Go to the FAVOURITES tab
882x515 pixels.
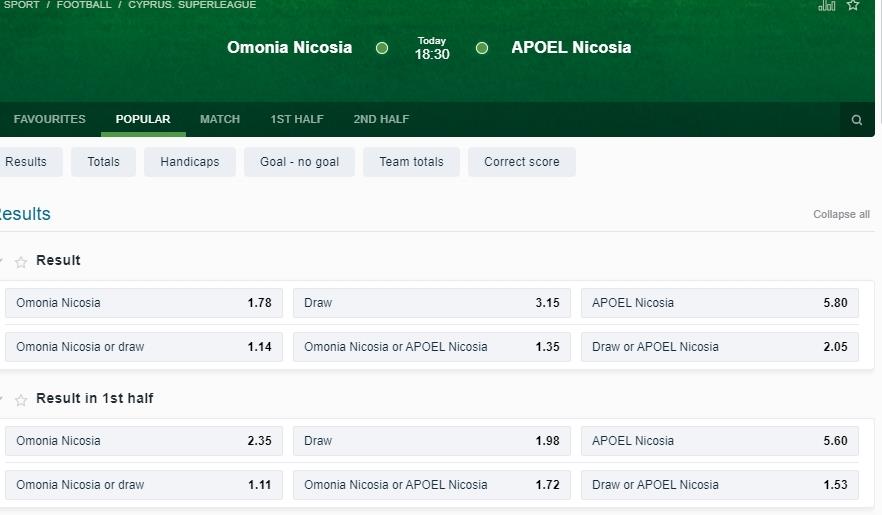(50, 119)
